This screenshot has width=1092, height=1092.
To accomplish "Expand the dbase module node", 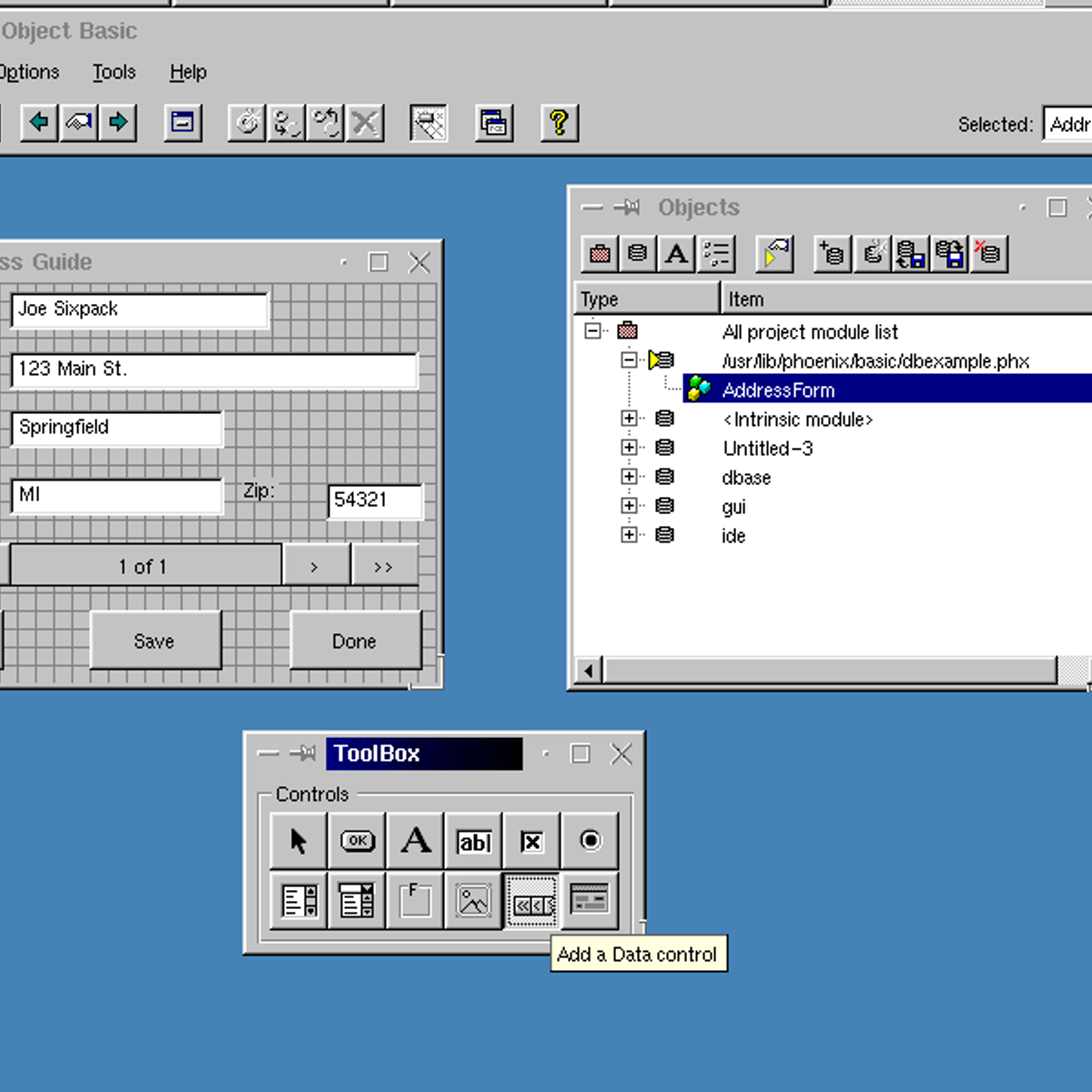I will click(x=629, y=476).
